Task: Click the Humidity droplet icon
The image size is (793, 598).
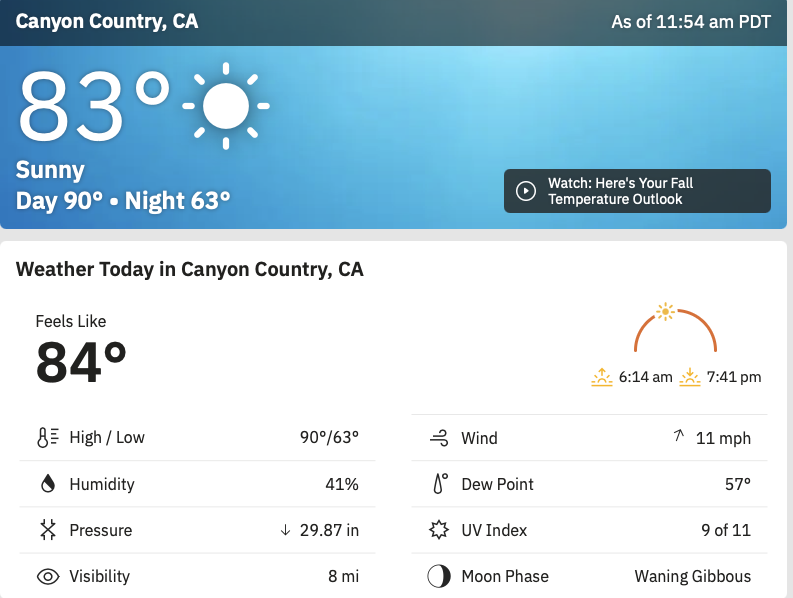Action: pos(48,484)
